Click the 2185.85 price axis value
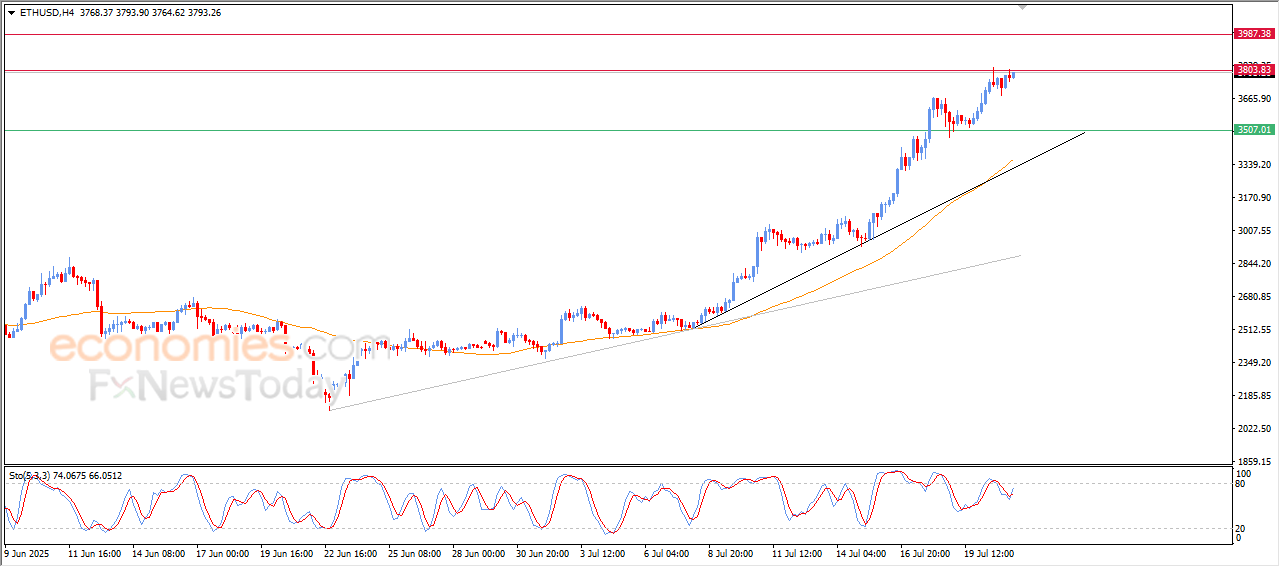This screenshot has width=1280, height=567. tap(1254, 396)
